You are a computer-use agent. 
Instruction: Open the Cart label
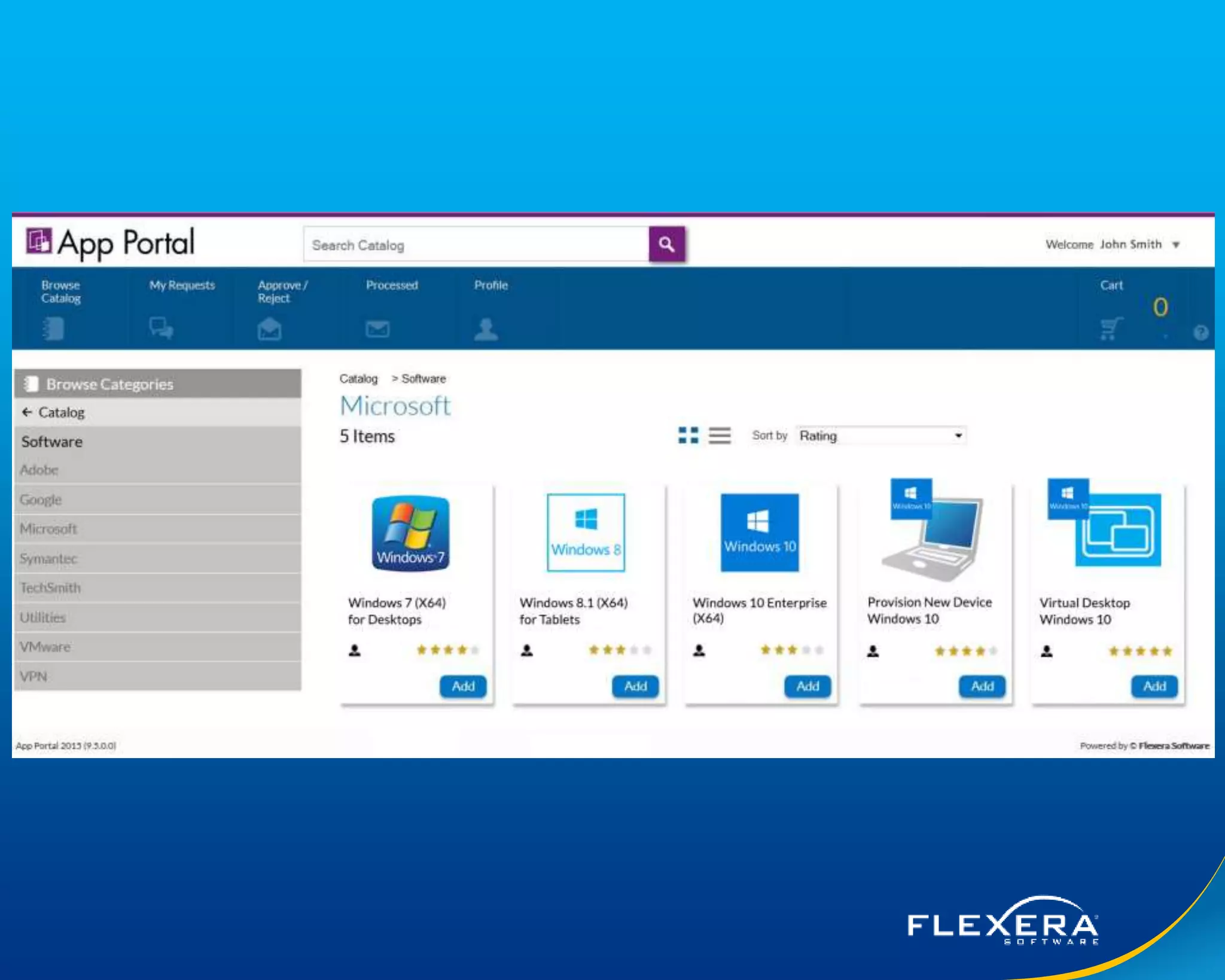[x=1111, y=285]
